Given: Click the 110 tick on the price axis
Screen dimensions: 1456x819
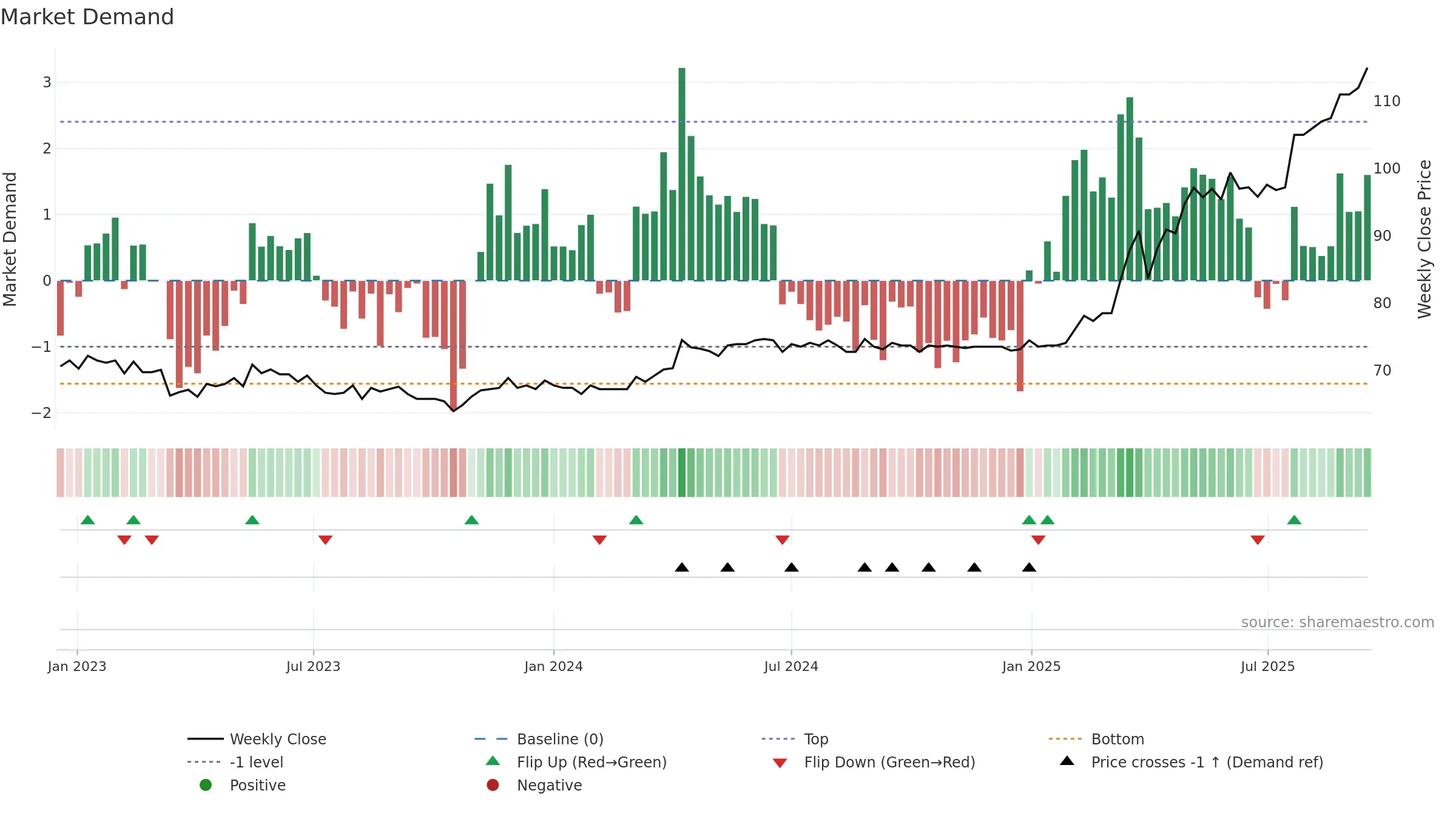Looking at the screenshot, I should 1387,101.
